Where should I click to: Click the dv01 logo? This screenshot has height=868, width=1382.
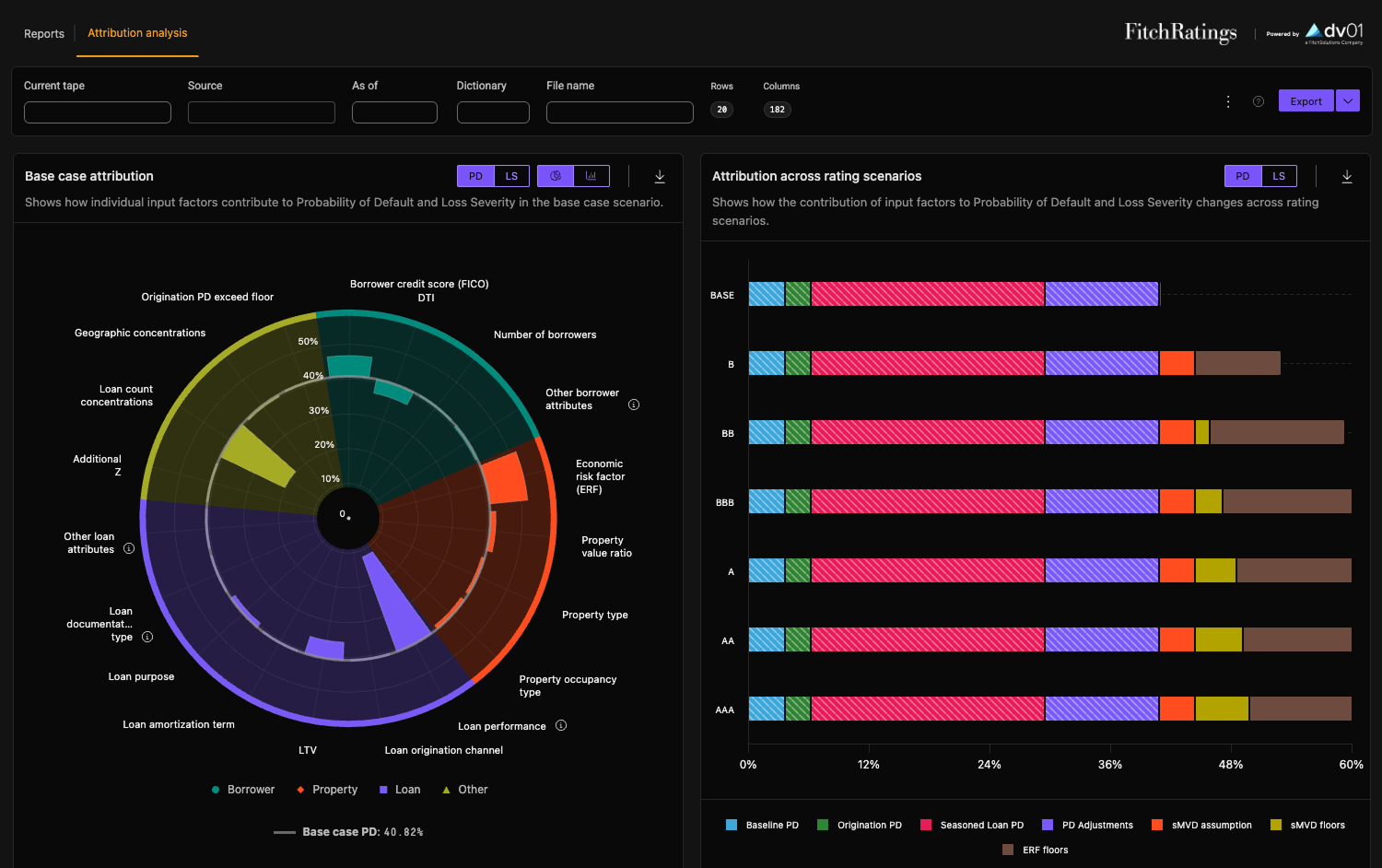pyautogui.click(x=1334, y=32)
